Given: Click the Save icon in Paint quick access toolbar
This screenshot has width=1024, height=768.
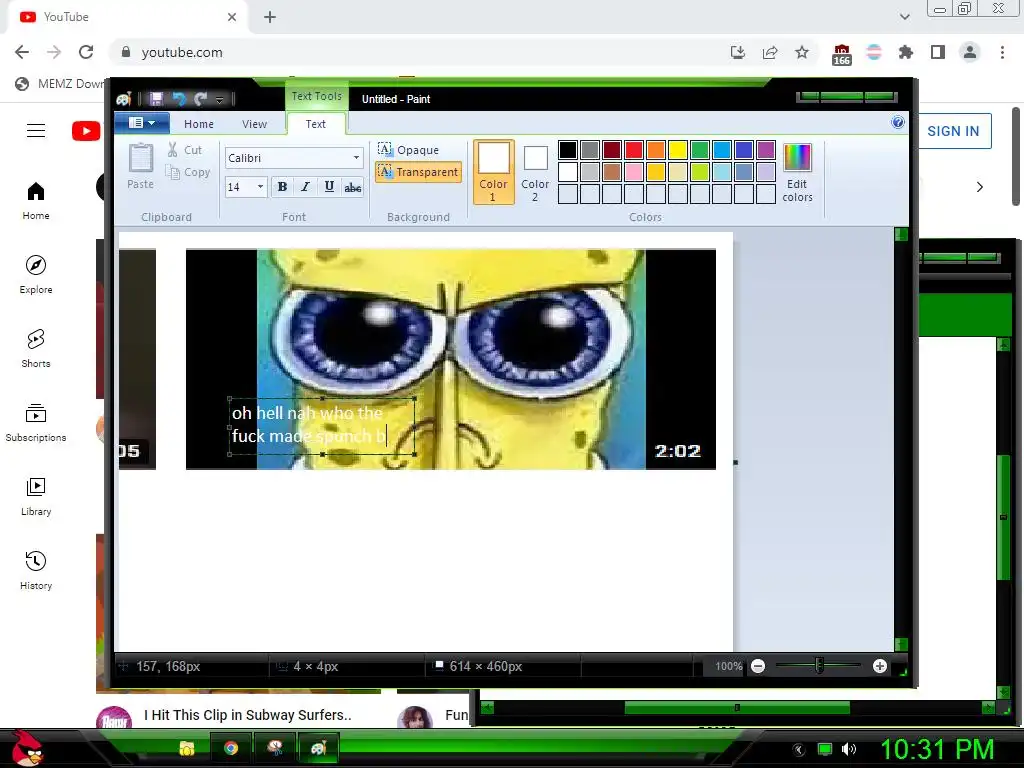Looking at the screenshot, I should pyautogui.click(x=156, y=99).
